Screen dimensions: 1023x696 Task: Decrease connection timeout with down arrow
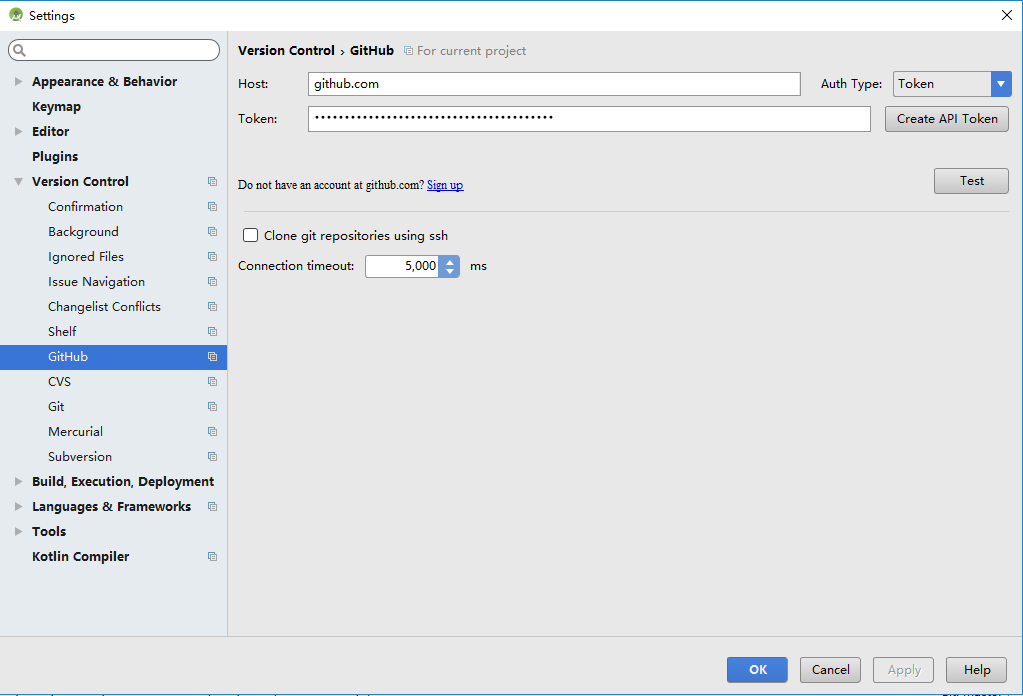tap(450, 271)
